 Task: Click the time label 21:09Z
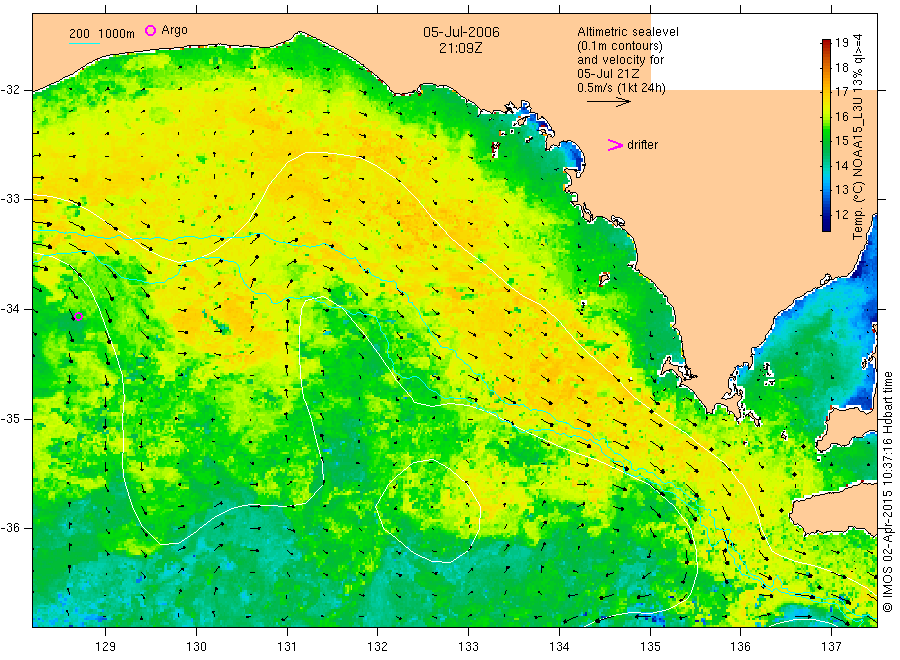pyautogui.click(x=460, y=48)
